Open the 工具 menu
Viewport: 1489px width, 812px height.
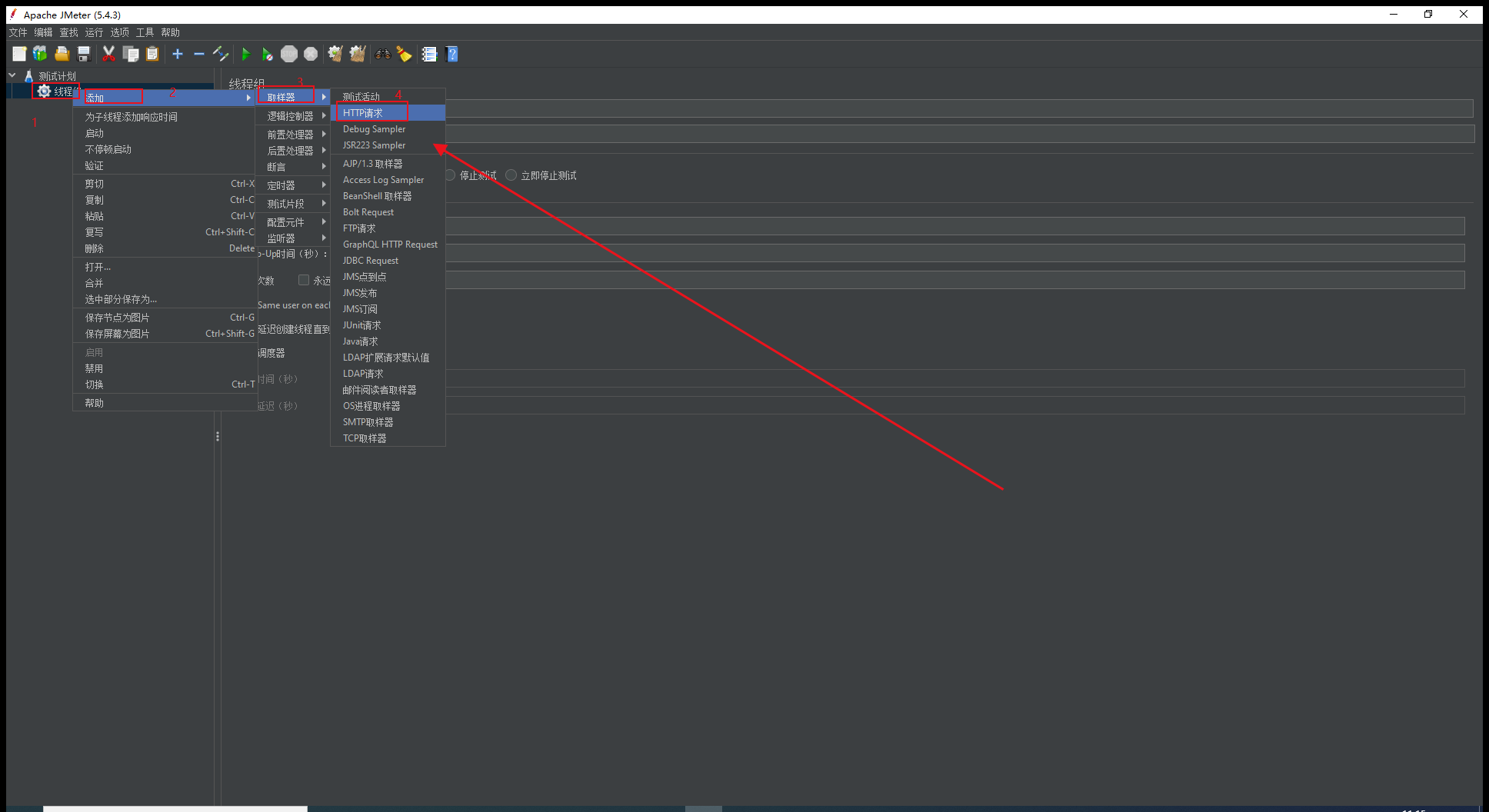[145, 32]
